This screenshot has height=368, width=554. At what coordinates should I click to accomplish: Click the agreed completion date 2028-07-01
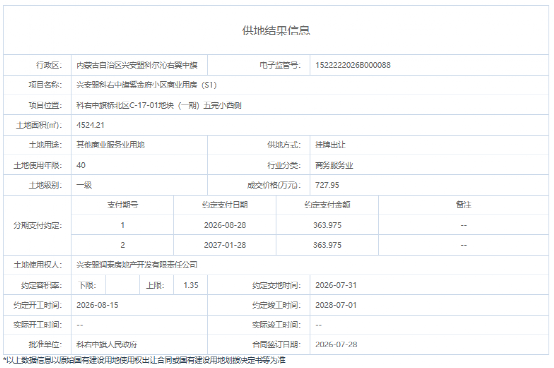tap(336, 305)
